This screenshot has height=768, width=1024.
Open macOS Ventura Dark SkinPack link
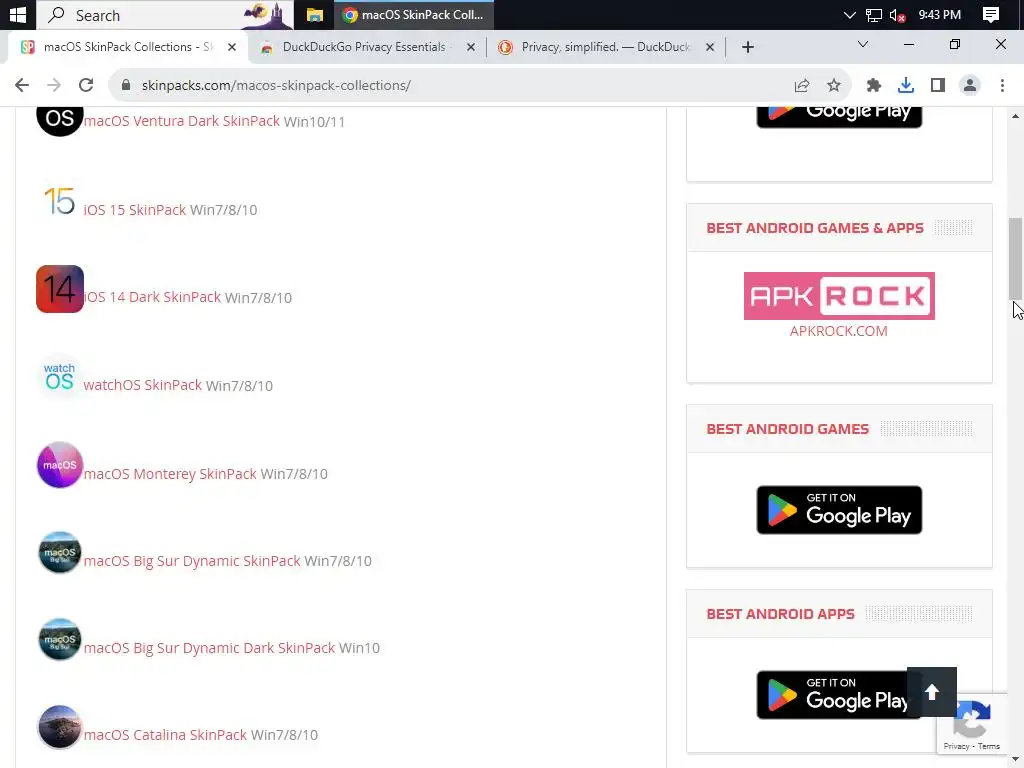tap(182, 121)
